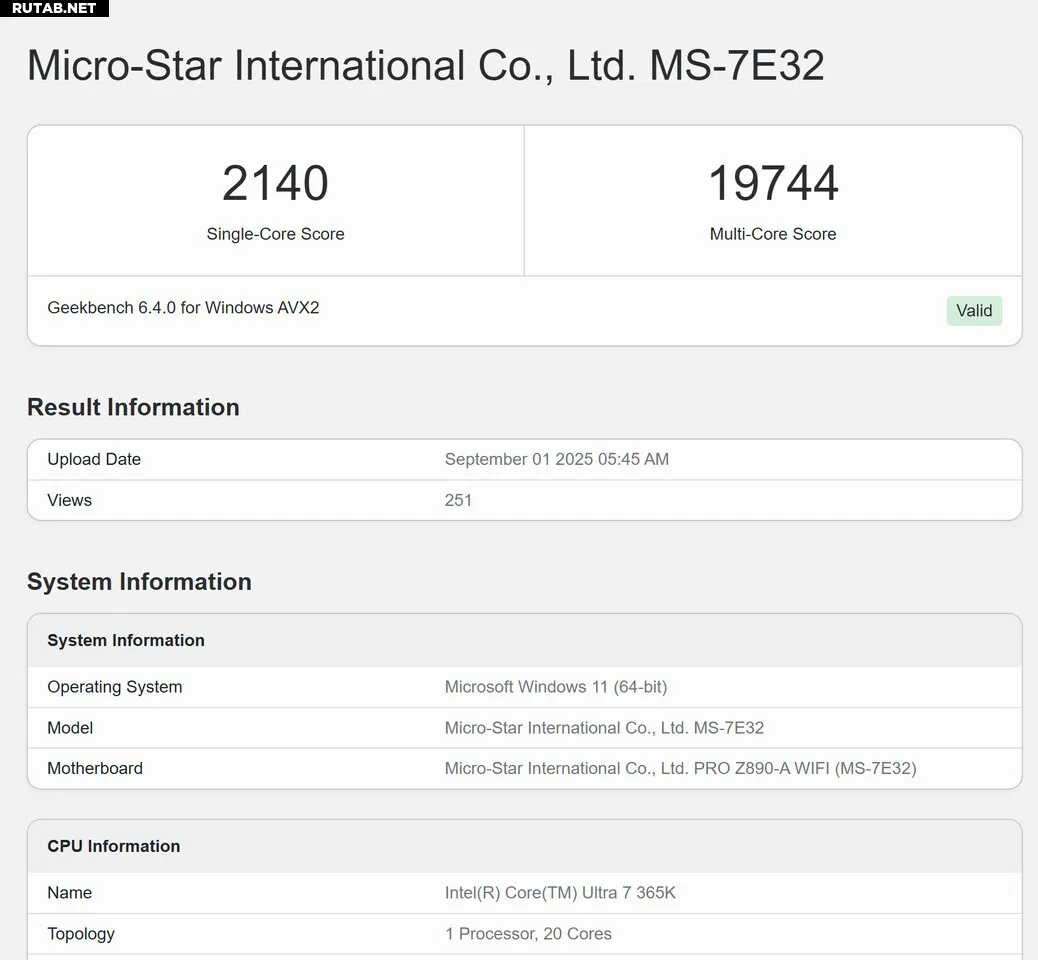Select Motherboard value PRO Z890-A WIFI (MS-7E32)
The height and width of the screenshot is (960, 1038).
(x=681, y=769)
